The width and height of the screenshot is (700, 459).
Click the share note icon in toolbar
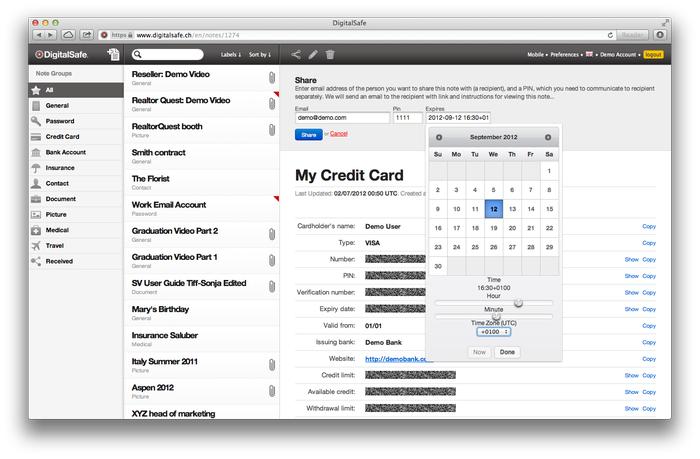296,55
